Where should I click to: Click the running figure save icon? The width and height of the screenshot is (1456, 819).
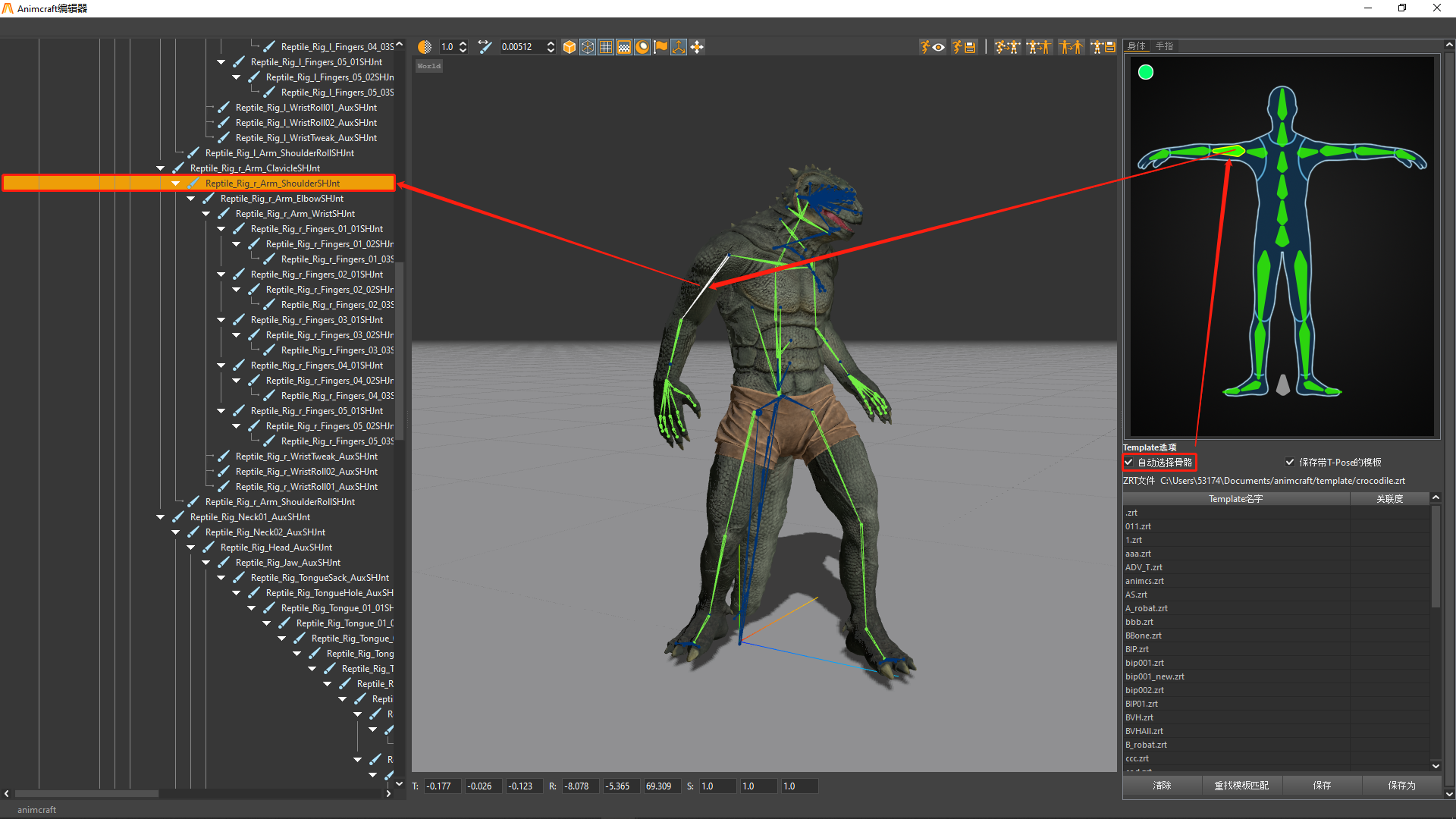[x=964, y=47]
